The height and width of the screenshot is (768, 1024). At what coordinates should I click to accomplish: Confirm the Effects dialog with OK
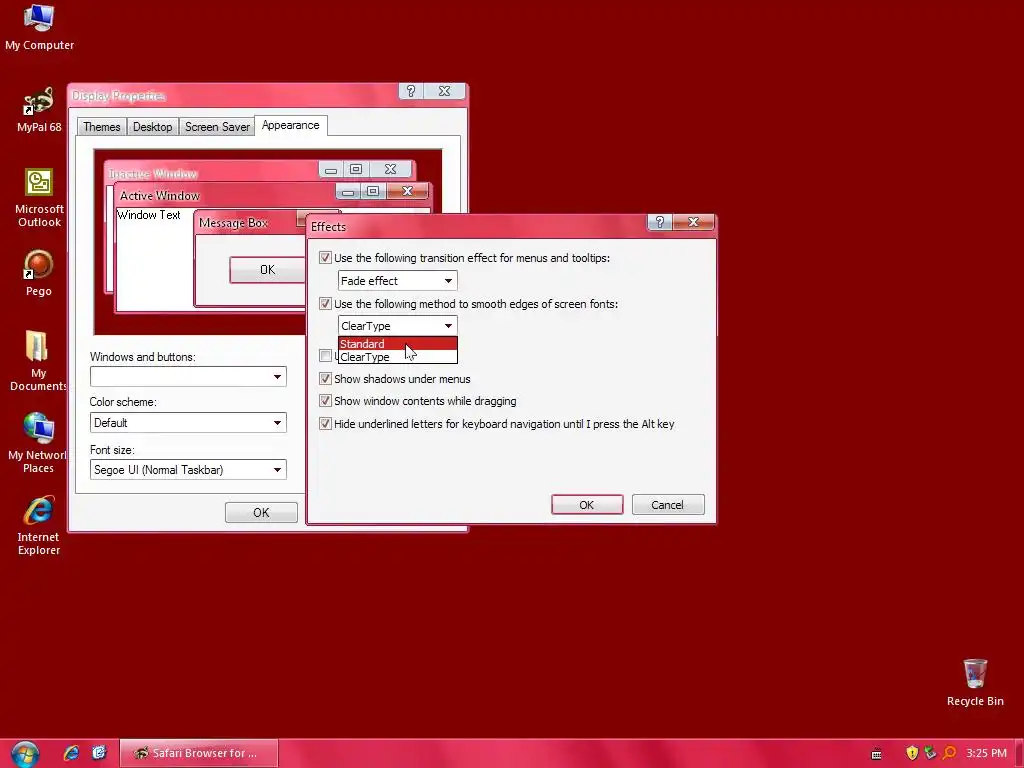586,505
